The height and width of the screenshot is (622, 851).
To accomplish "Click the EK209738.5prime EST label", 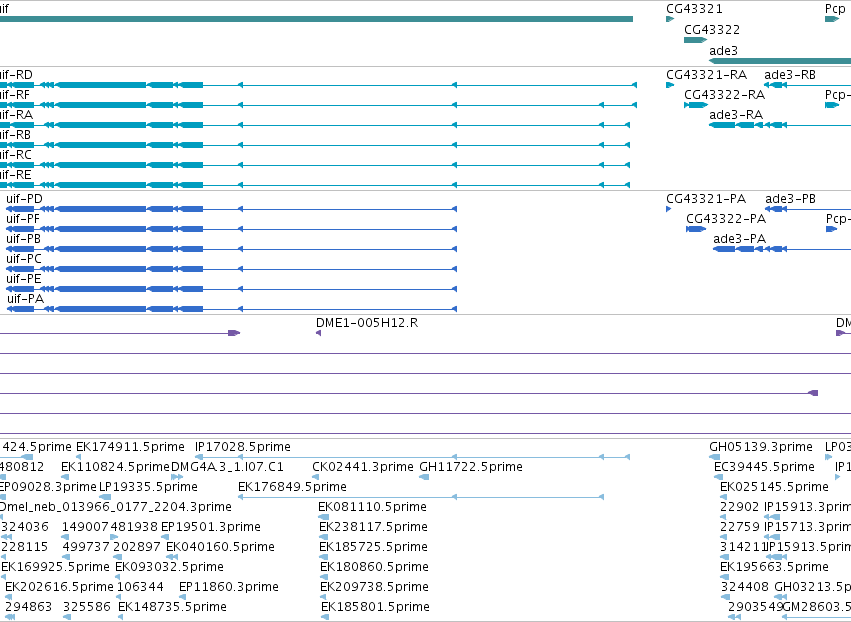I will (x=374, y=587).
